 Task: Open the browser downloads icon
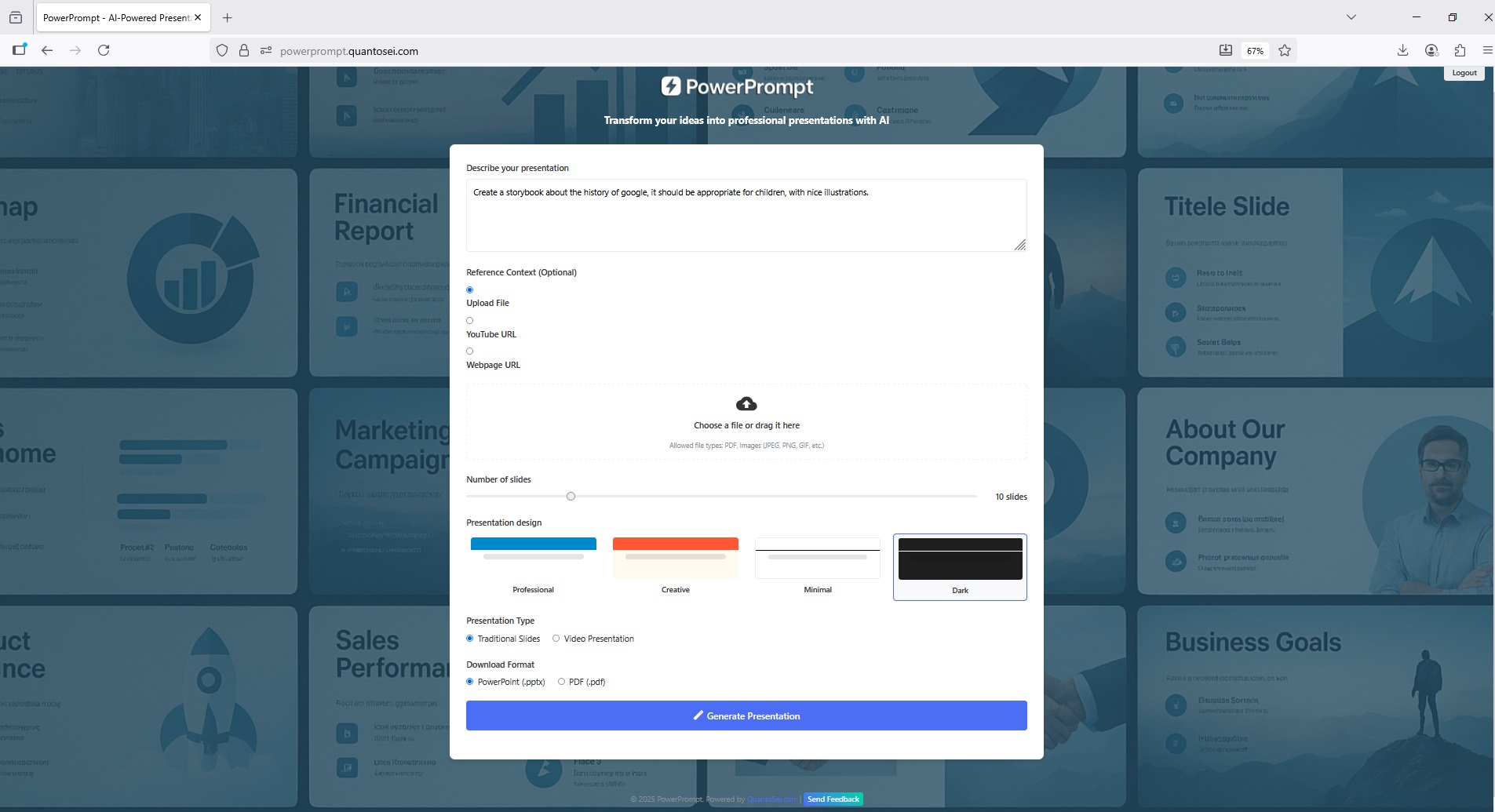tap(1402, 50)
